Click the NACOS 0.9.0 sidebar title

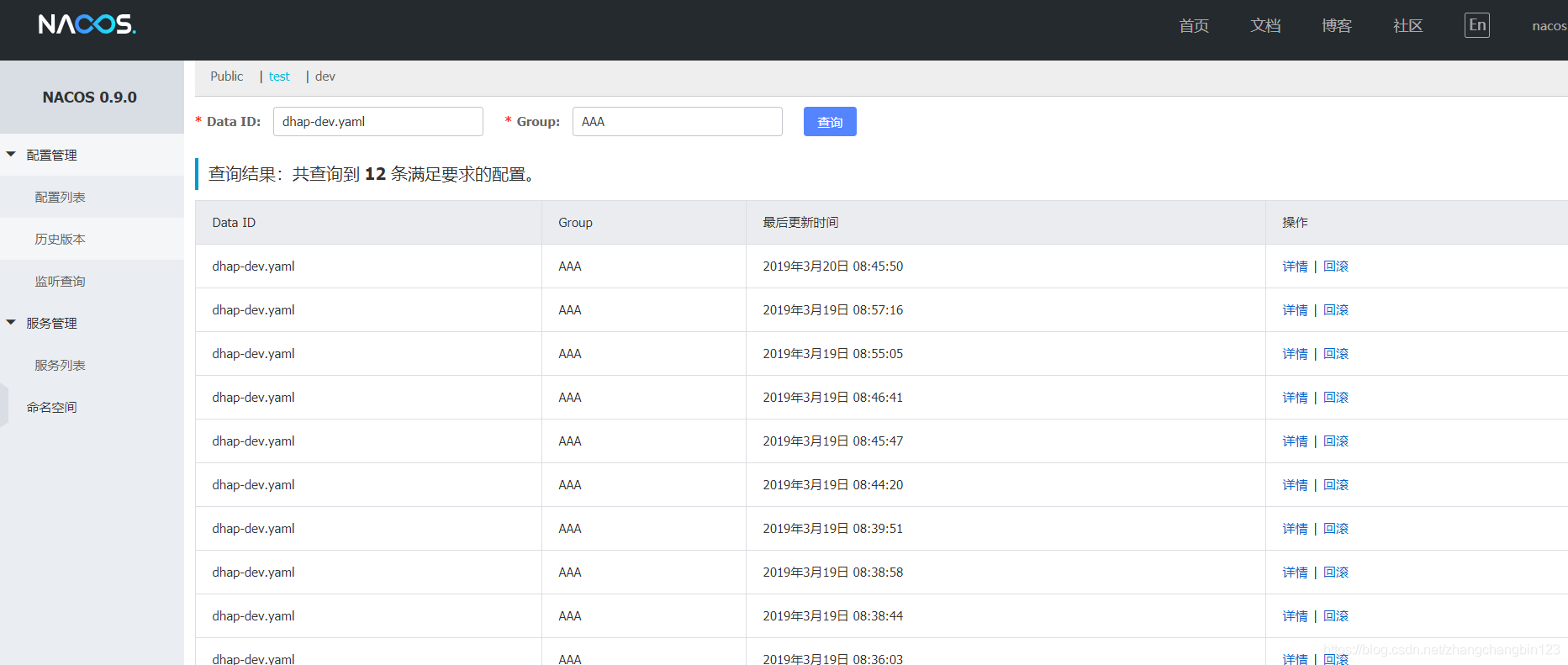tap(90, 98)
